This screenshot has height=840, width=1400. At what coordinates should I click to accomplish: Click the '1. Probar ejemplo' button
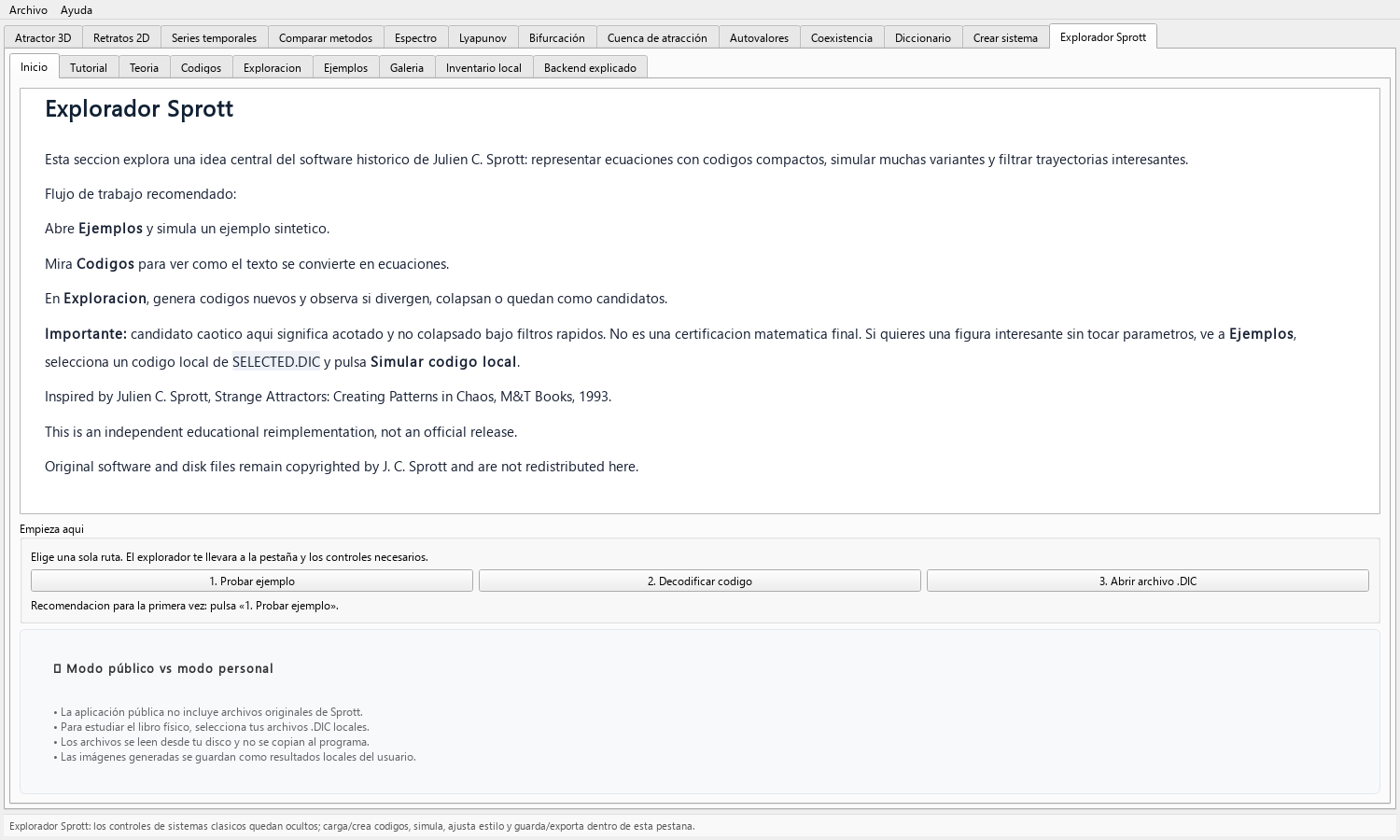tap(252, 581)
